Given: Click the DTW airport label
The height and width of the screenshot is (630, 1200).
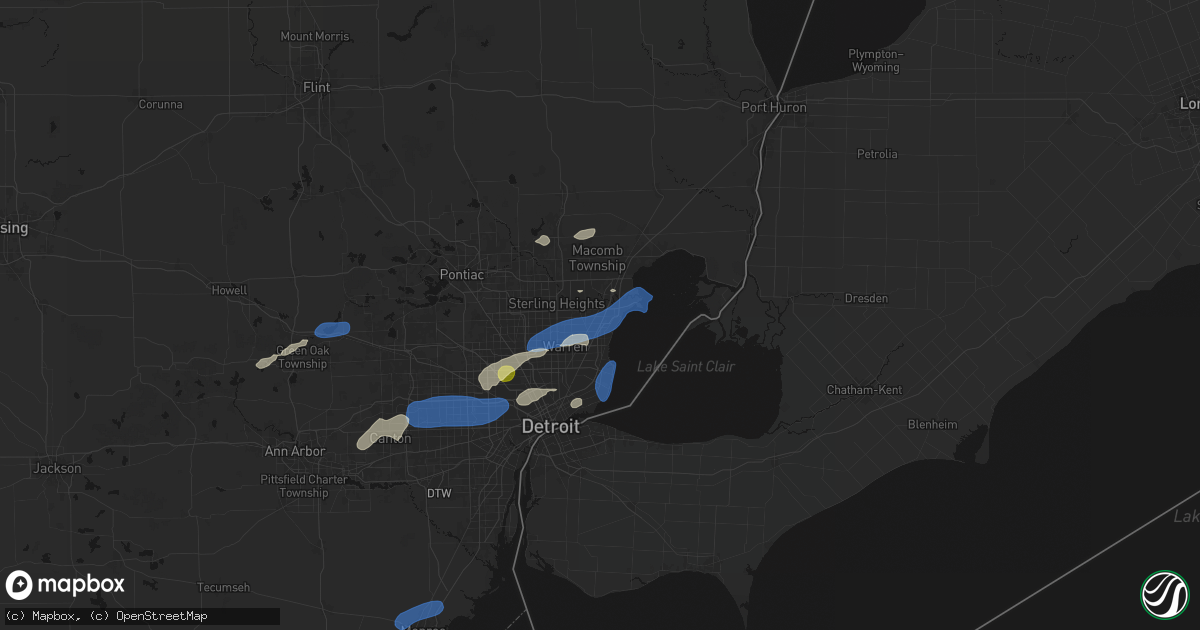Looking at the screenshot, I should pyautogui.click(x=439, y=494).
